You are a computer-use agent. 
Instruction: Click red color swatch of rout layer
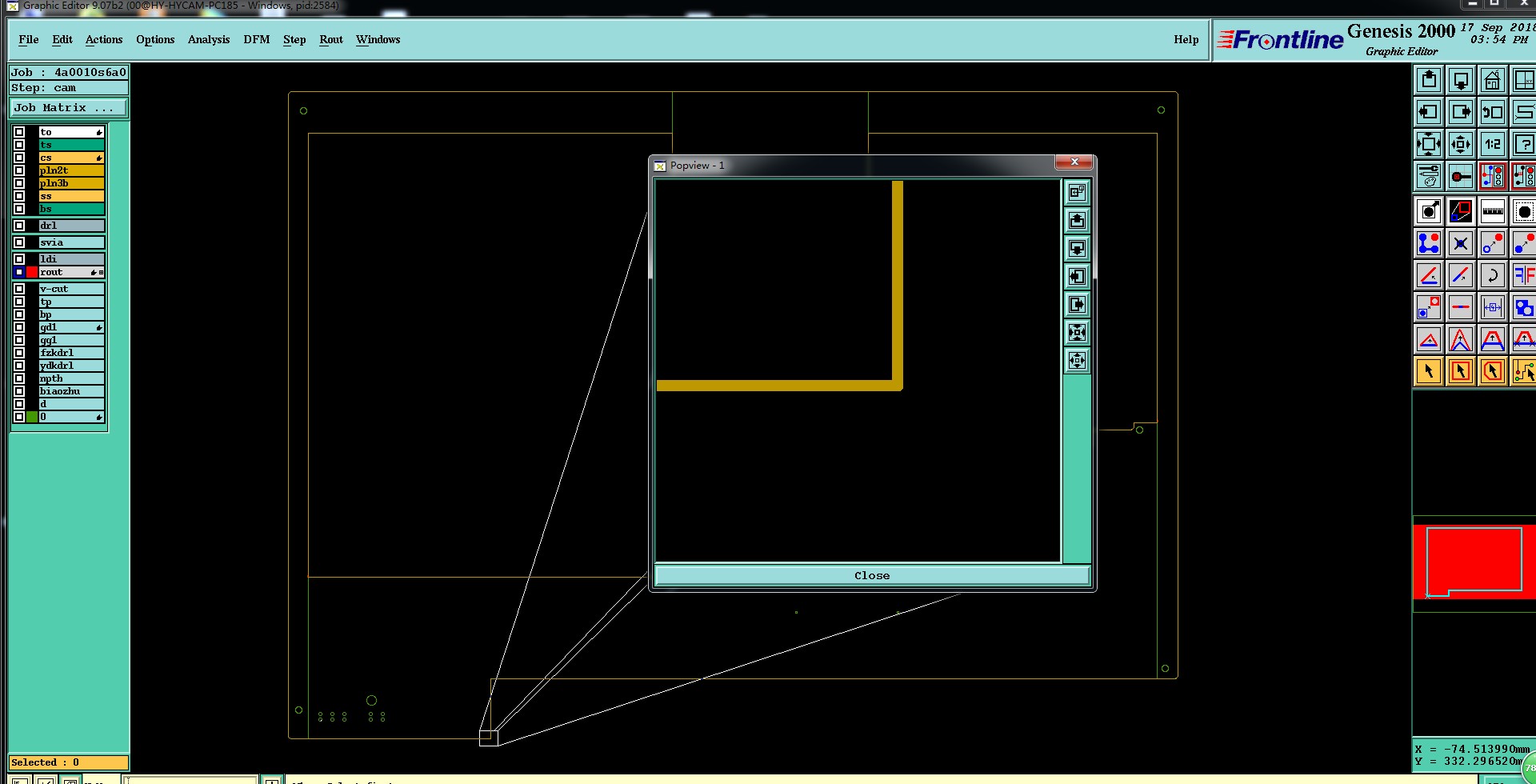coord(32,272)
